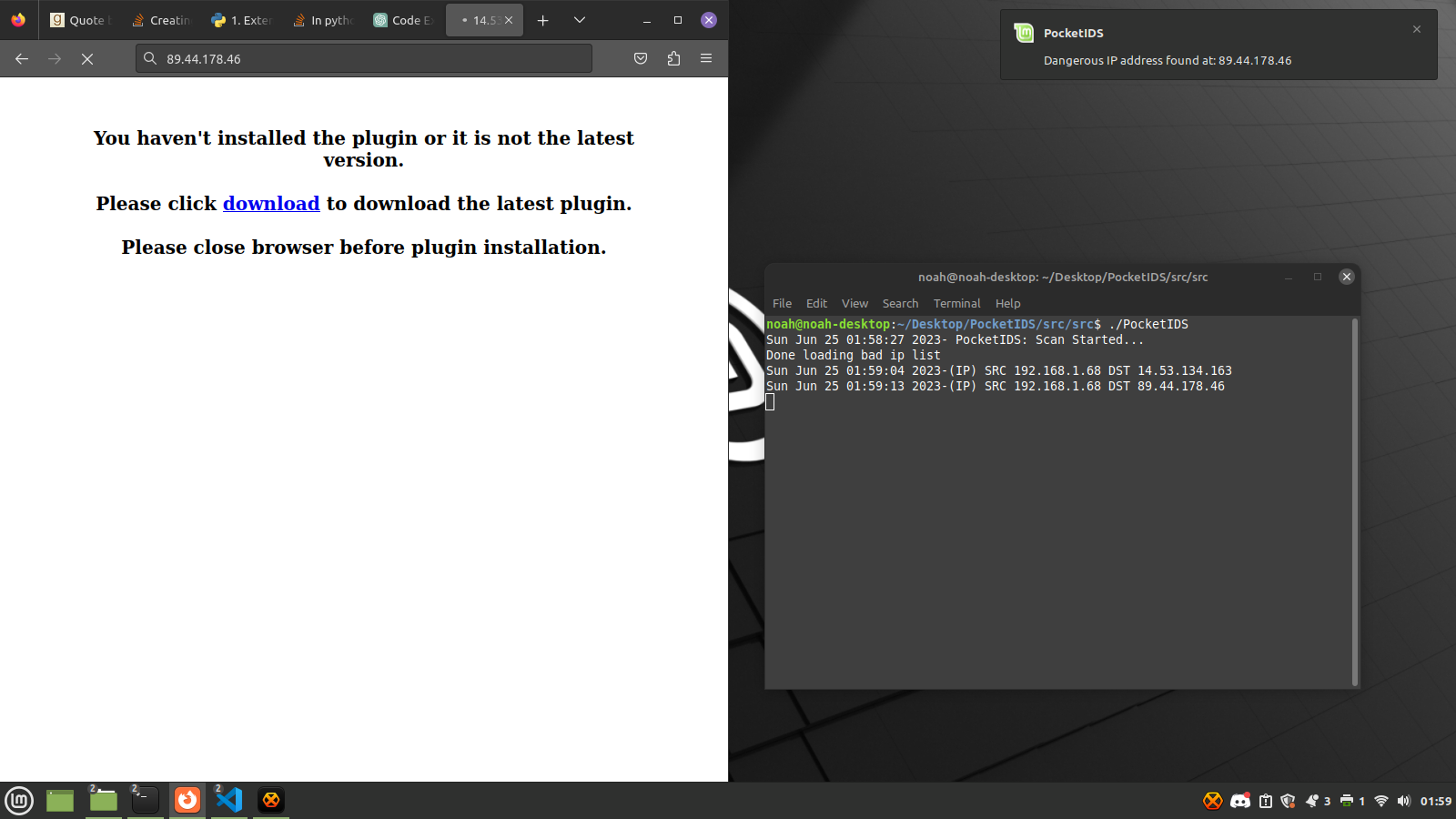The image size is (1456, 819).
Task: Open the Wi-Fi network menu
Action: (1381, 801)
